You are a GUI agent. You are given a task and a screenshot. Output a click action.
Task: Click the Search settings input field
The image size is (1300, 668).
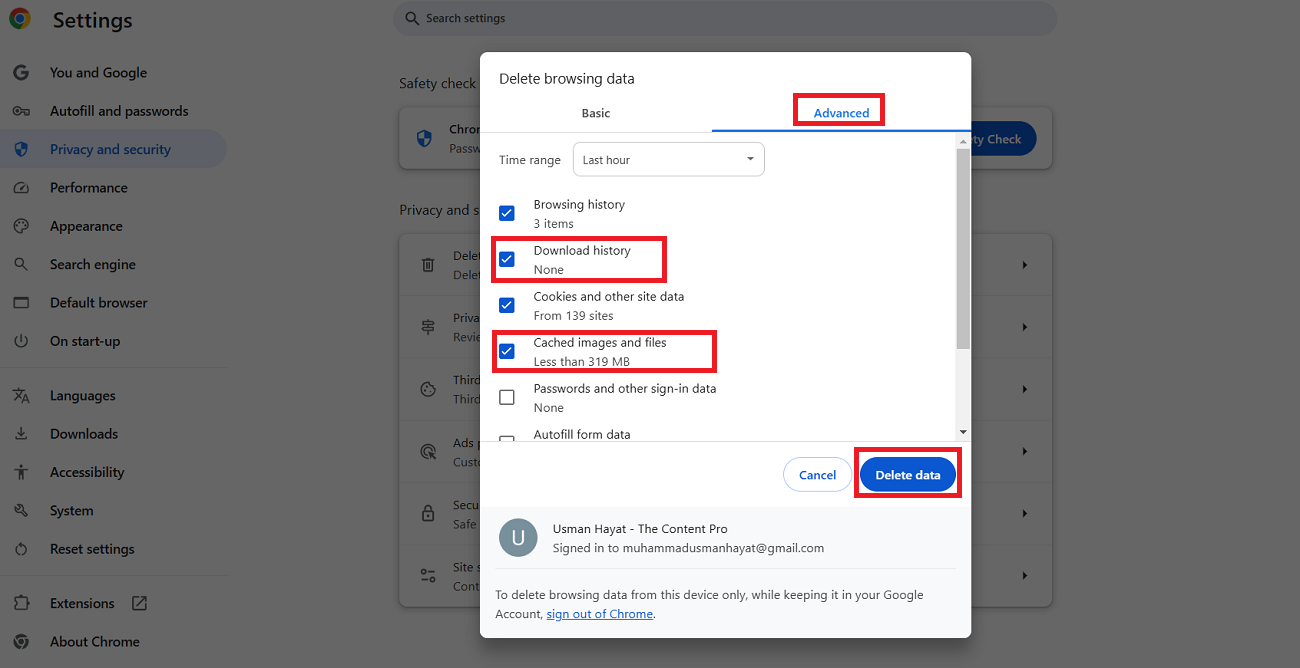coord(725,18)
